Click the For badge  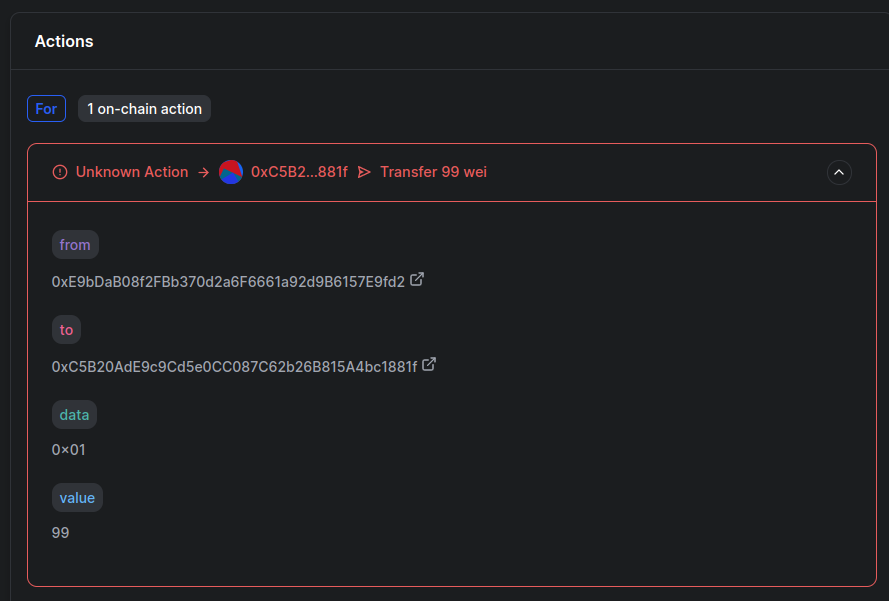(x=46, y=108)
